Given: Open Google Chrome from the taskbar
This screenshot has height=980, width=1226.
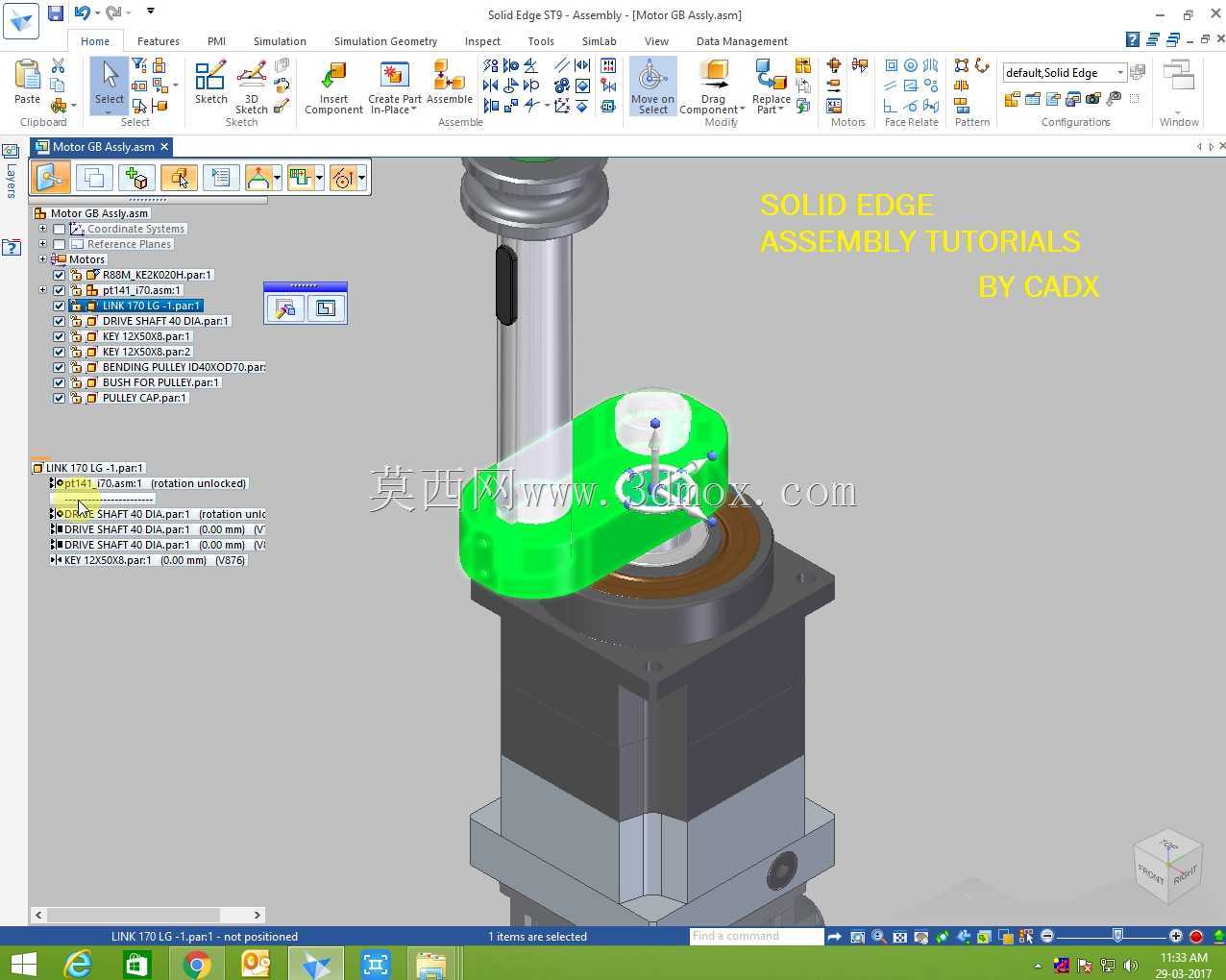Looking at the screenshot, I should [x=196, y=964].
